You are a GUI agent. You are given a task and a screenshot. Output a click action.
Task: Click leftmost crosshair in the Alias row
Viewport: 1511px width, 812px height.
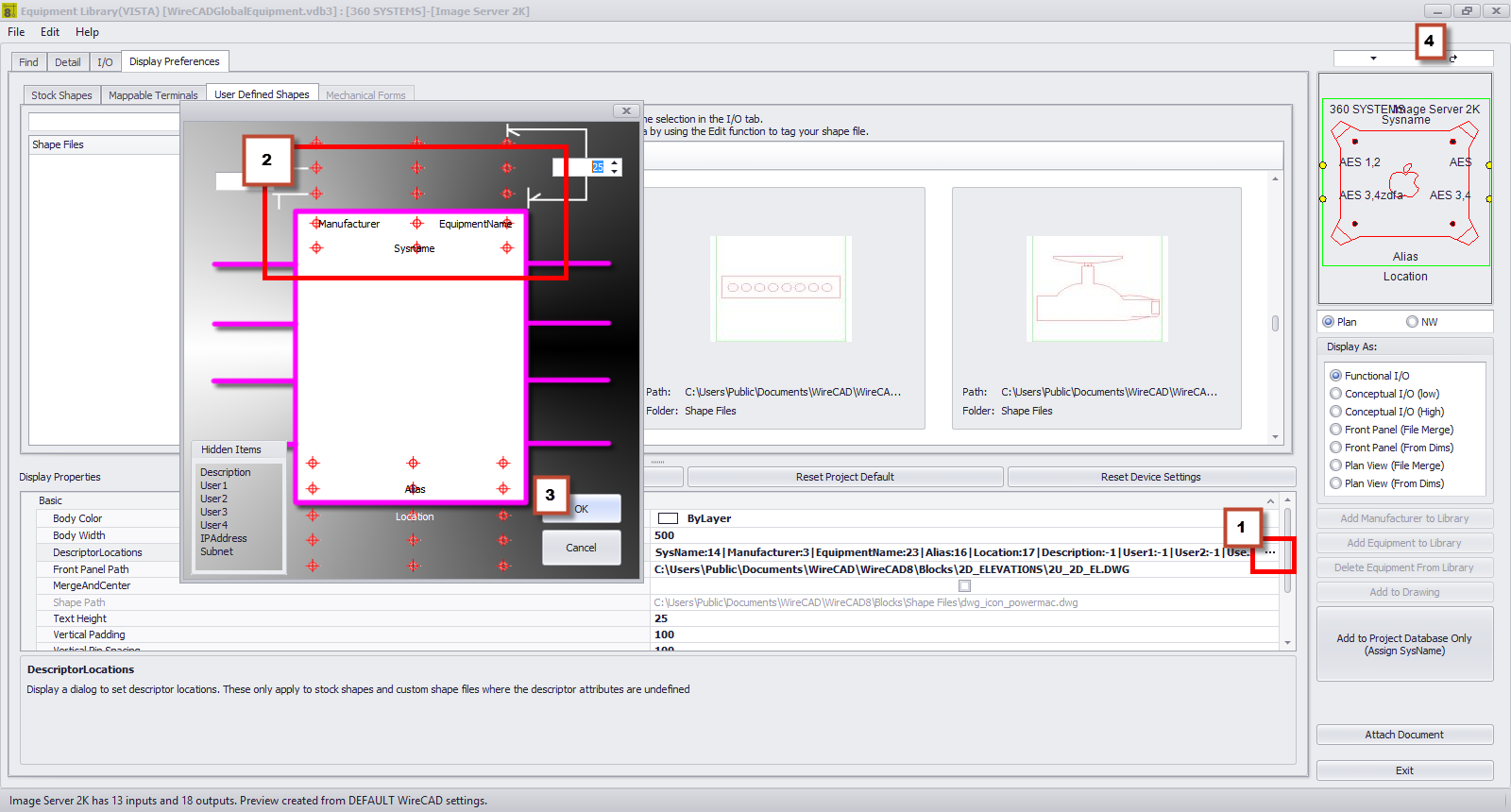(x=313, y=488)
